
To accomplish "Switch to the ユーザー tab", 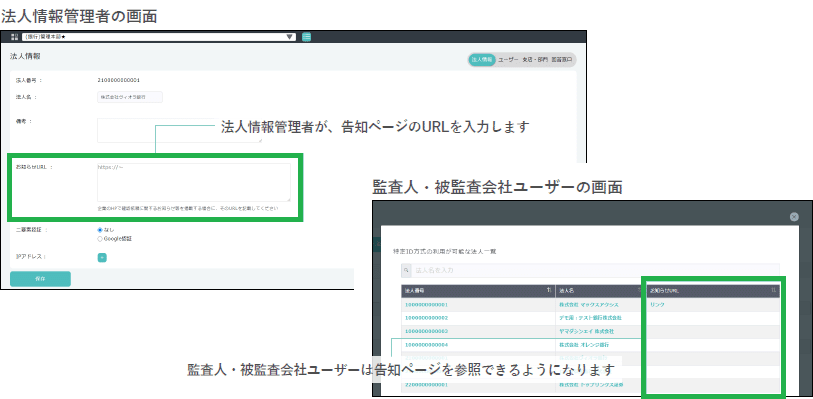I will (508, 60).
